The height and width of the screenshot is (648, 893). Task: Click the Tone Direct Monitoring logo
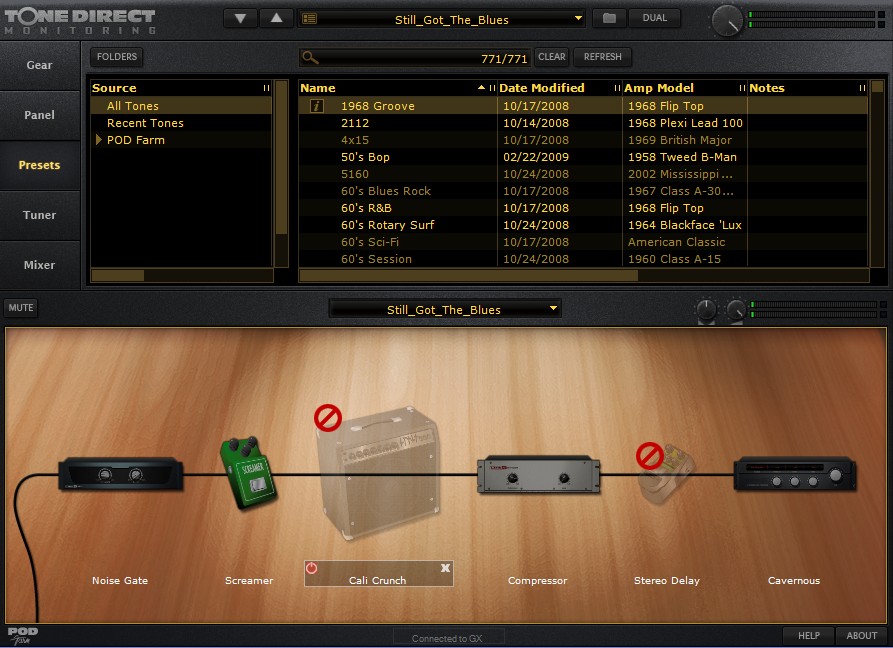tap(80, 21)
